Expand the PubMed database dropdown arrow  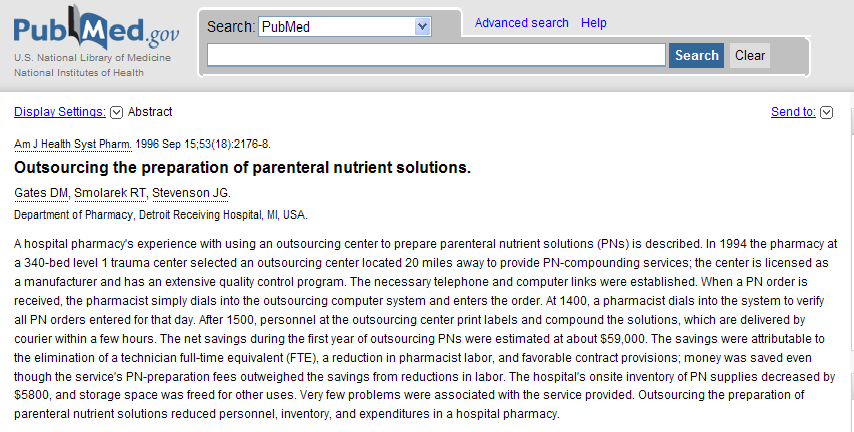[x=422, y=26]
